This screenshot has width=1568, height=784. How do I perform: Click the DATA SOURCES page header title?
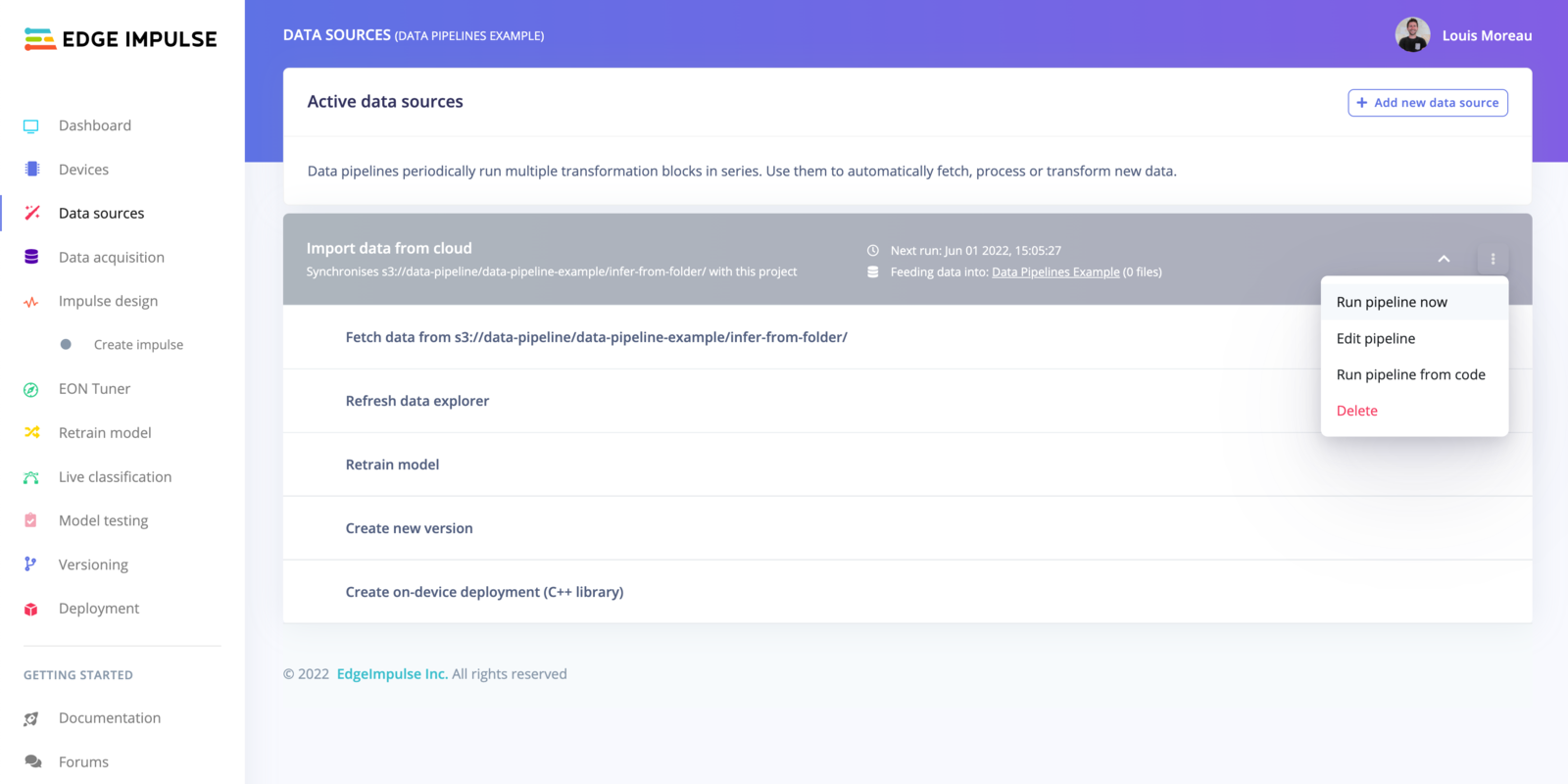click(337, 35)
